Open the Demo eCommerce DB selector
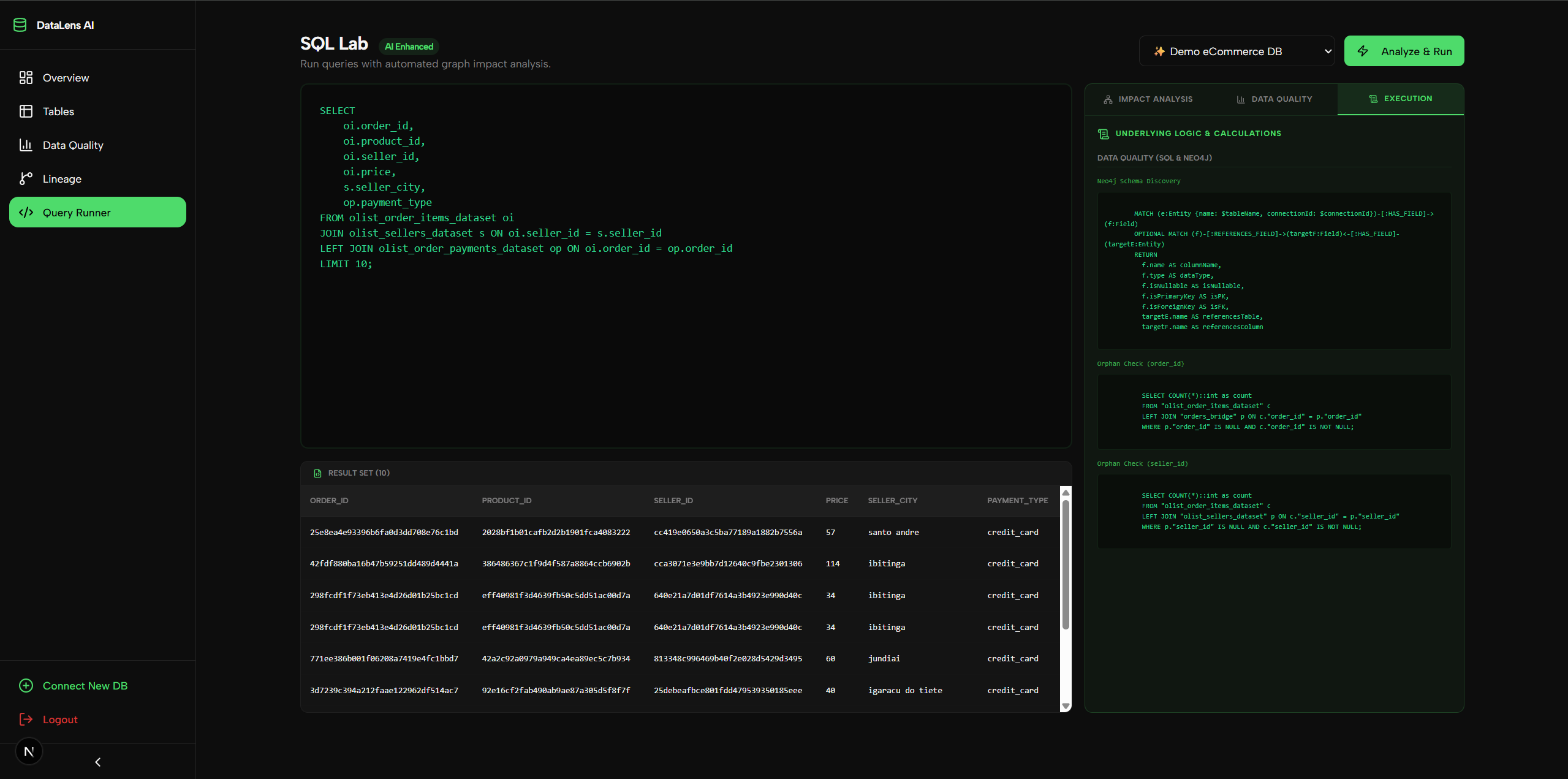The image size is (1568, 779). [x=1236, y=51]
